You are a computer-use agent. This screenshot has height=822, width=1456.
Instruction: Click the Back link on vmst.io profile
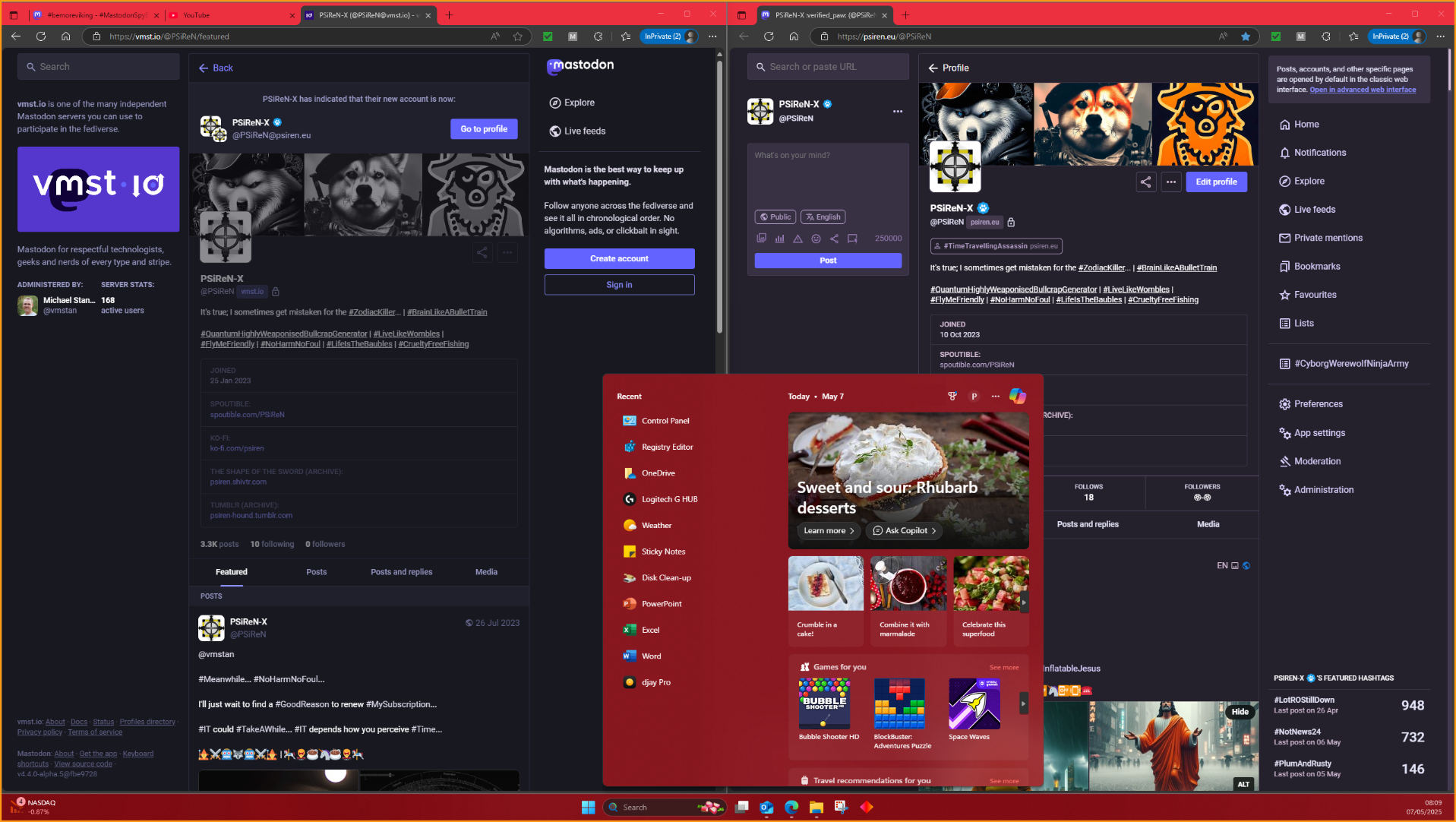tap(216, 68)
